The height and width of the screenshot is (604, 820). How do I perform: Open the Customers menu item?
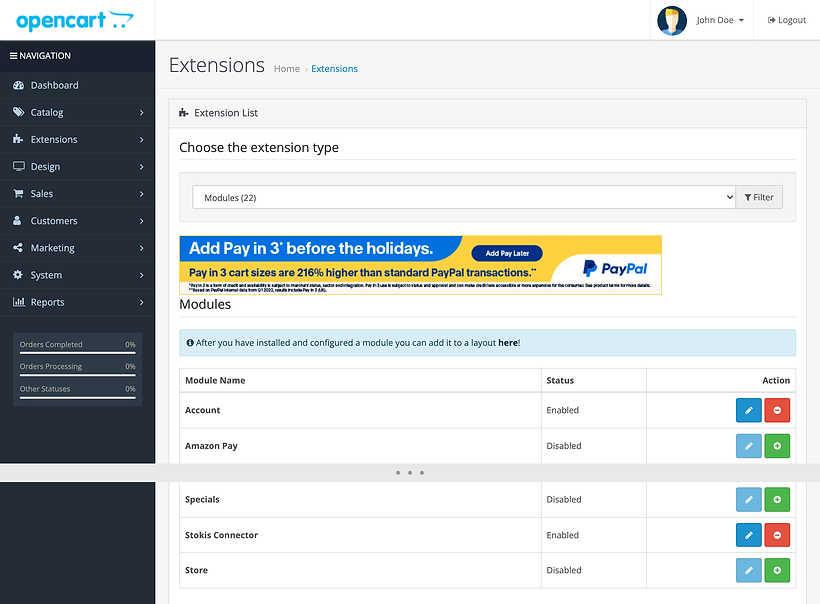point(77,221)
